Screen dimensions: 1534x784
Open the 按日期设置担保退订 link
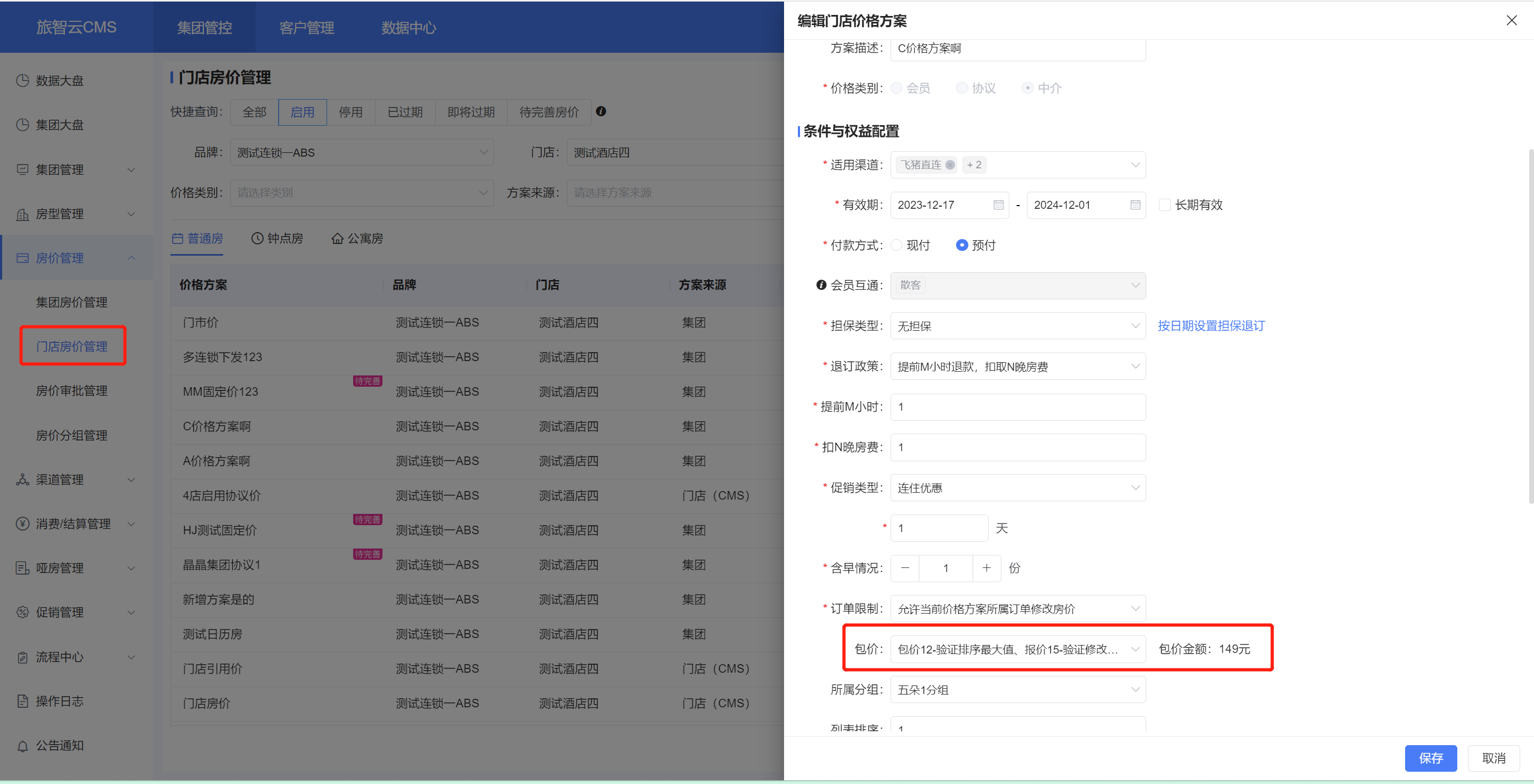(1211, 325)
